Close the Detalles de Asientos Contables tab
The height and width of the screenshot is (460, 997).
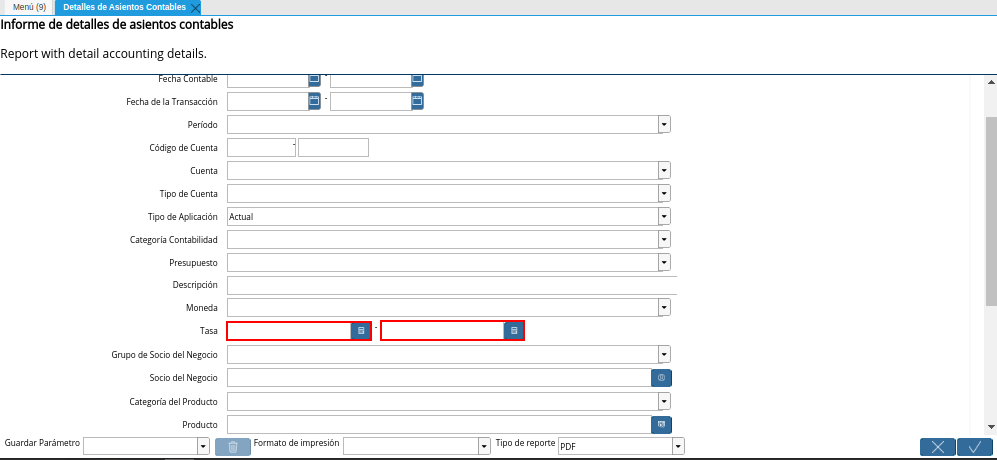tap(195, 8)
